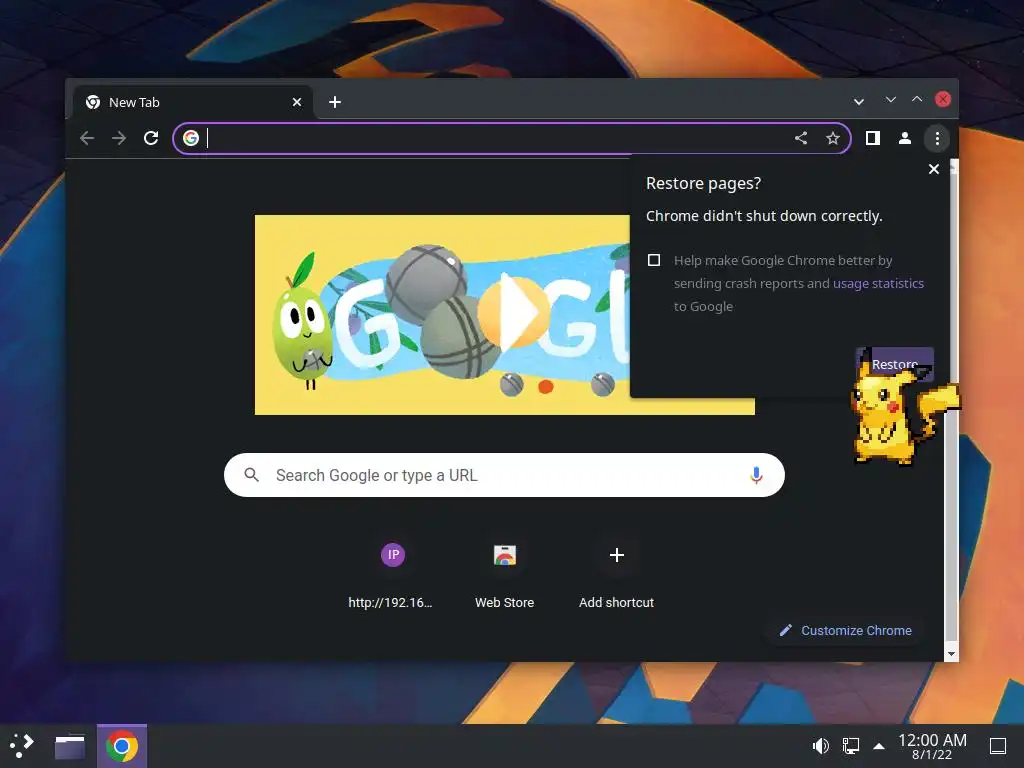The image size is (1024, 768).
Task: Go back using the back arrow
Action: pyautogui.click(x=87, y=138)
